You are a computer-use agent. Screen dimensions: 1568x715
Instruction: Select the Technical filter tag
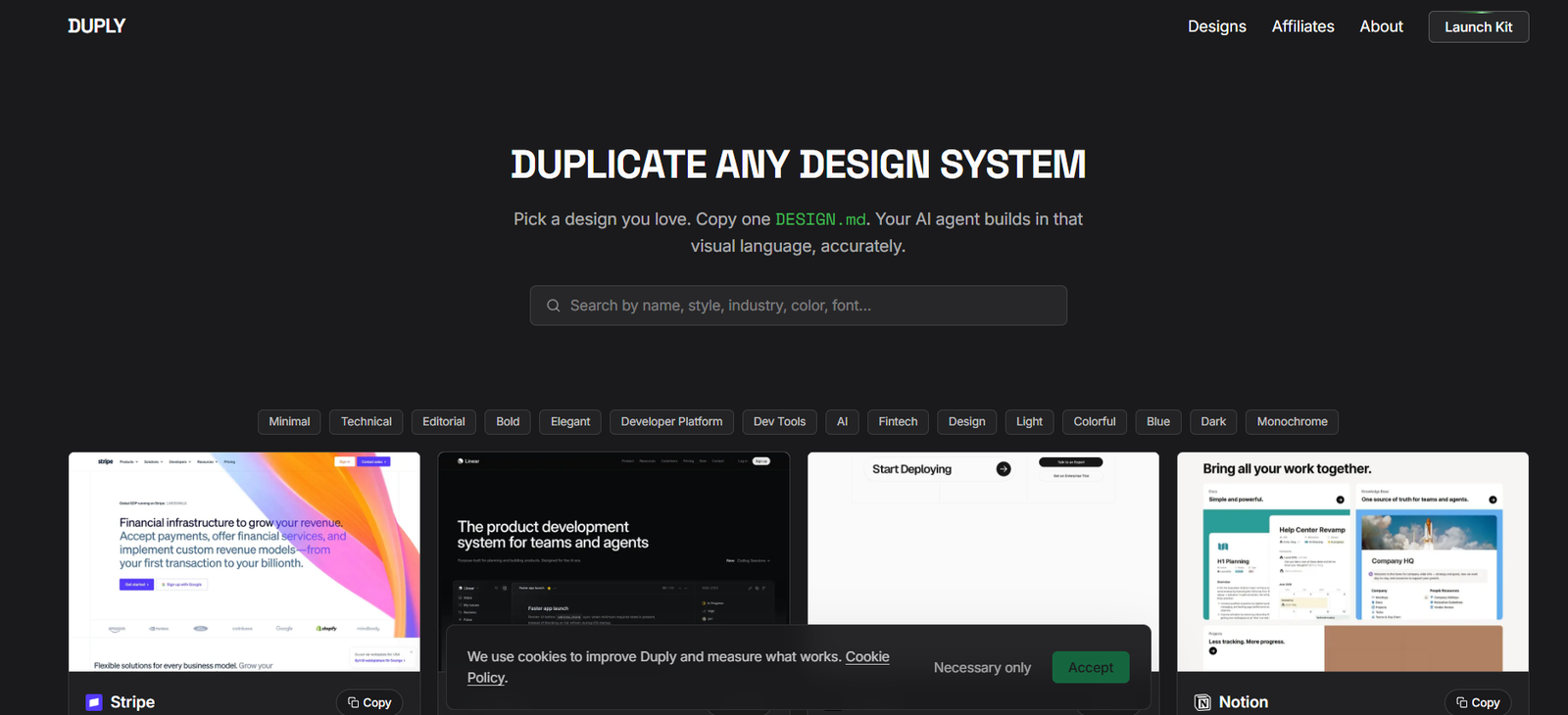click(x=367, y=422)
